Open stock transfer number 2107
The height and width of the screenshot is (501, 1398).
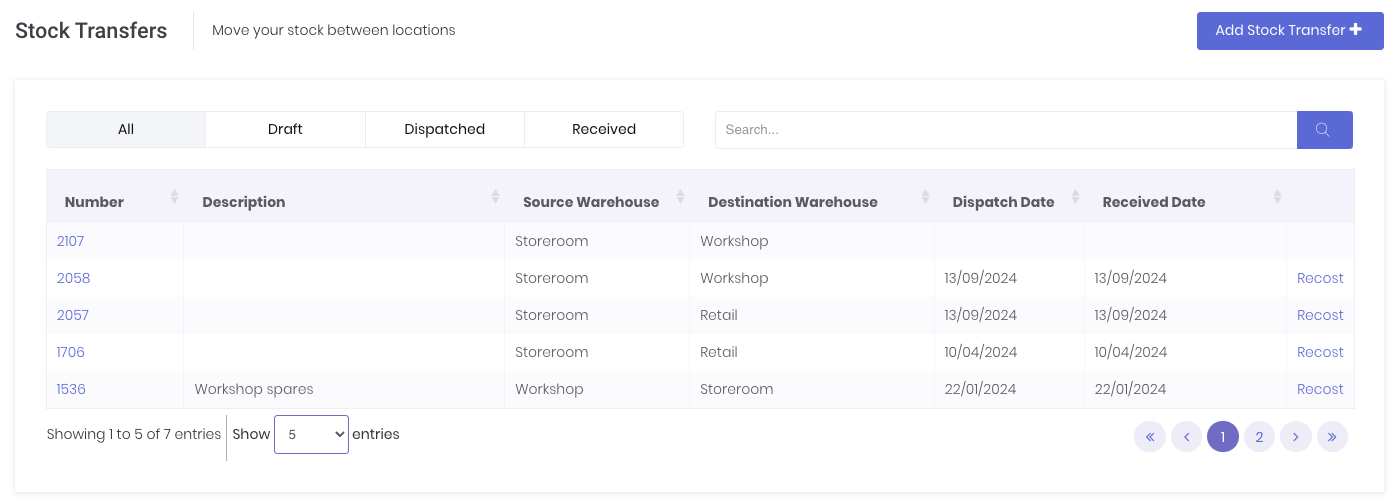pos(71,241)
